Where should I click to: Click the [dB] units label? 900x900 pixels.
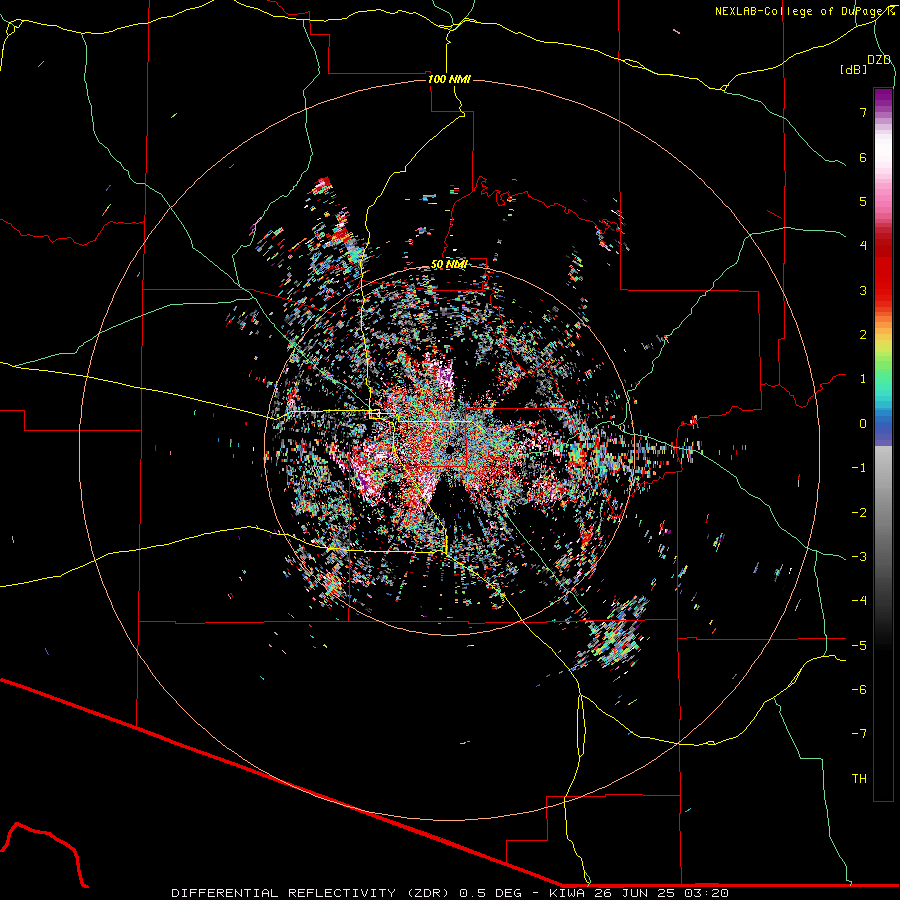(x=854, y=69)
